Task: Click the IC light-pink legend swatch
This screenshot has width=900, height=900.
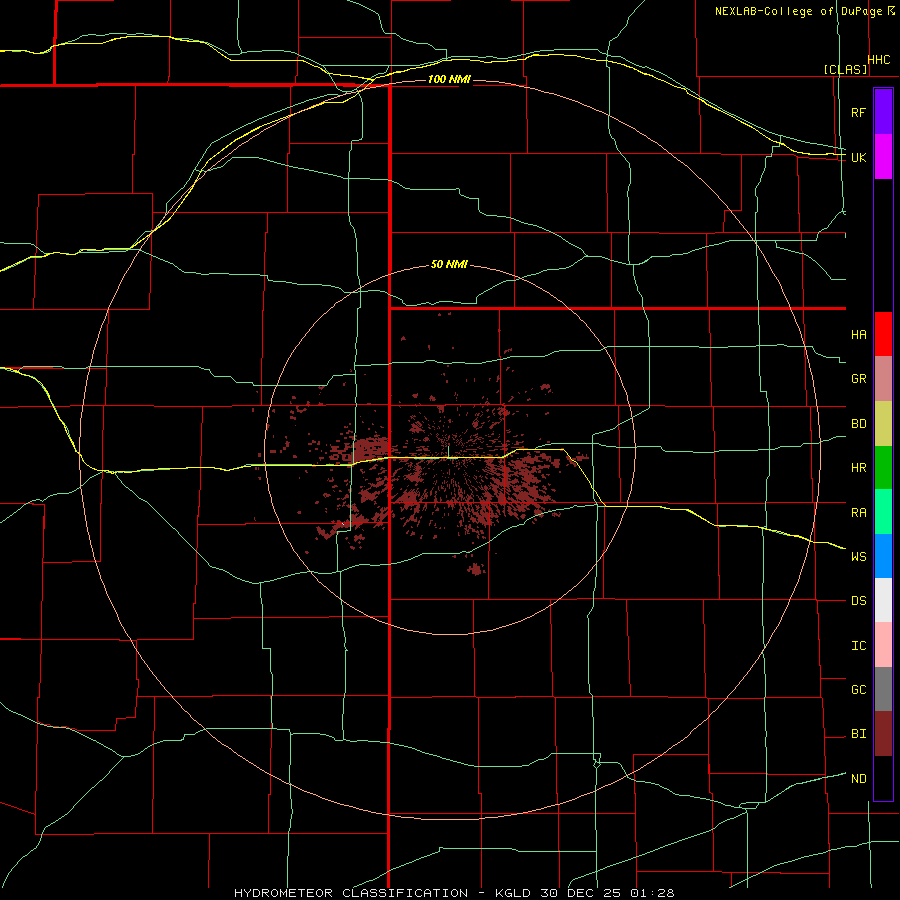Action: click(883, 645)
